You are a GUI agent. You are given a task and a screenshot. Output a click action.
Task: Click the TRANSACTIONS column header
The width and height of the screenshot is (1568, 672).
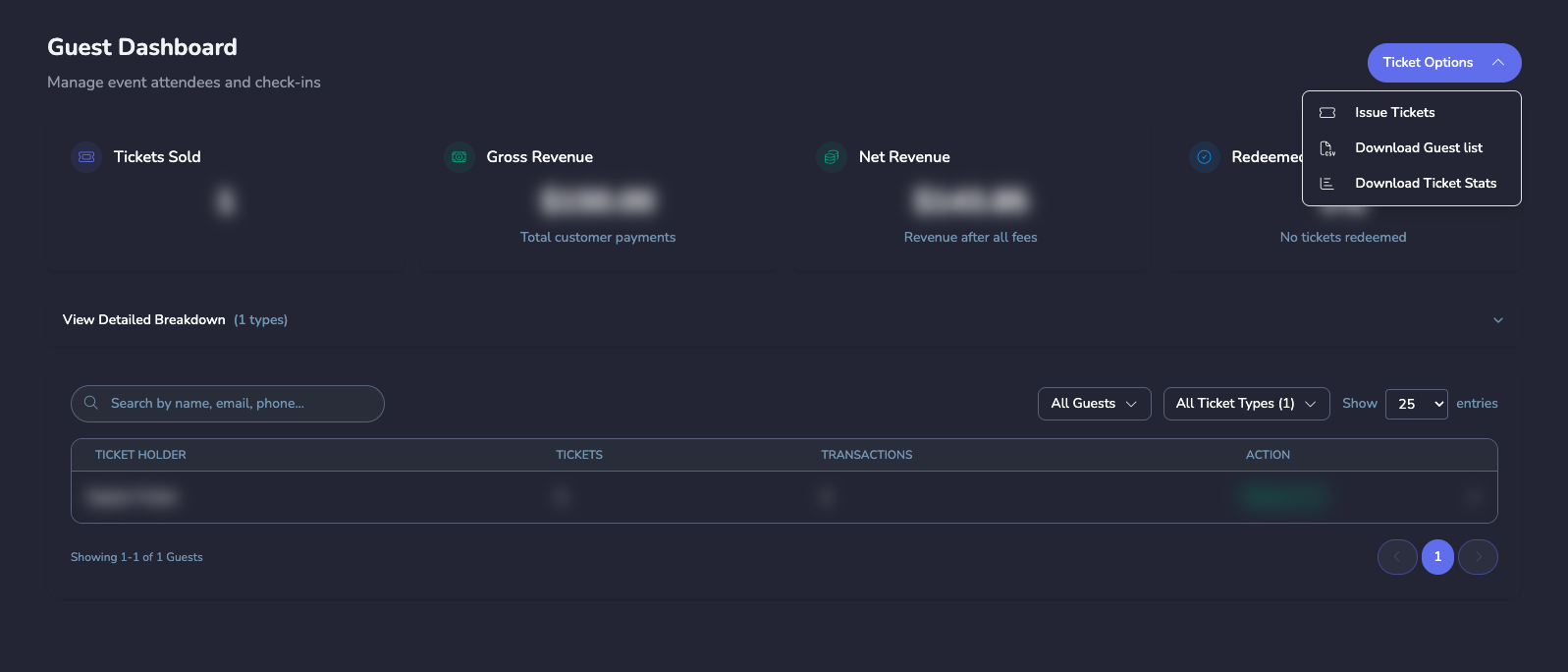[867, 455]
